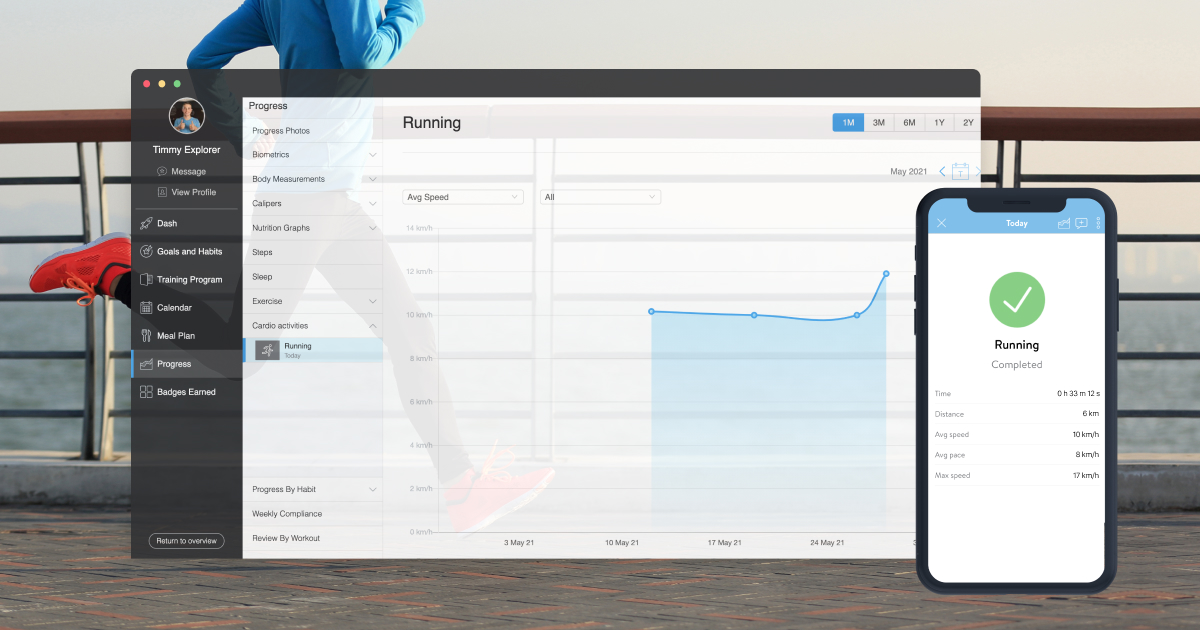Open the Training Program book icon

(146, 280)
